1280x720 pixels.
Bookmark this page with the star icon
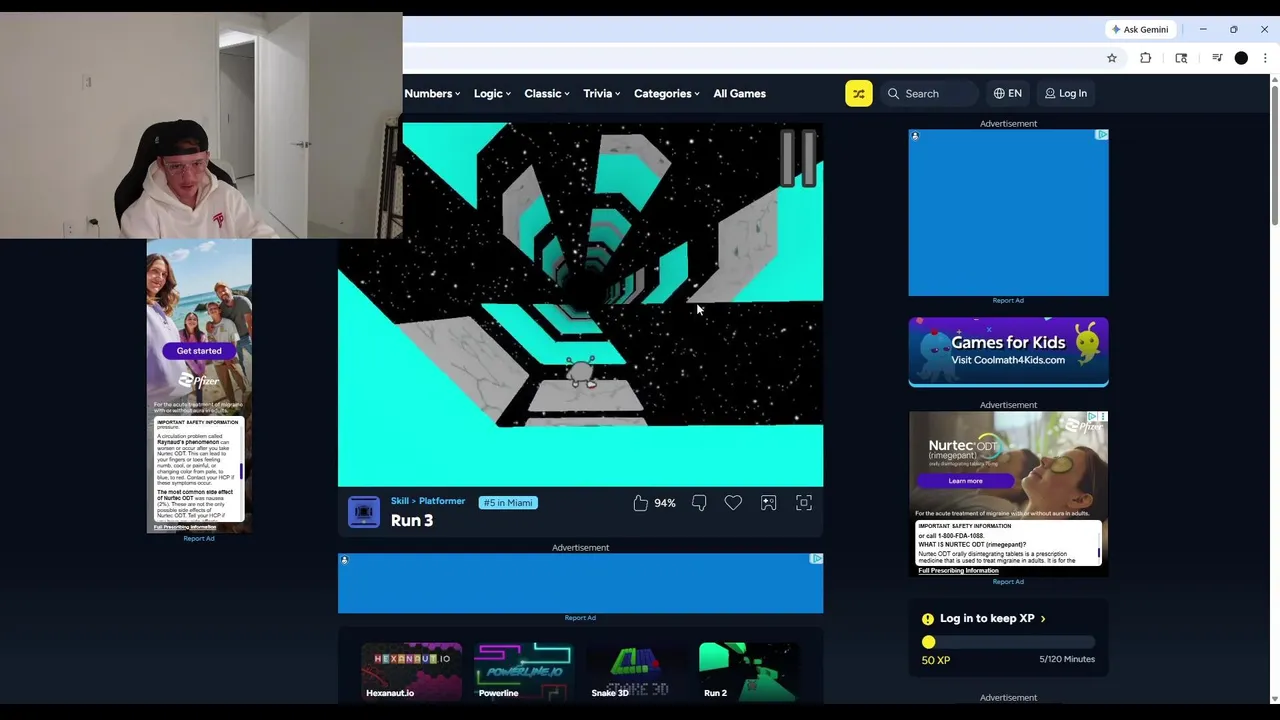coord(1112,58)
